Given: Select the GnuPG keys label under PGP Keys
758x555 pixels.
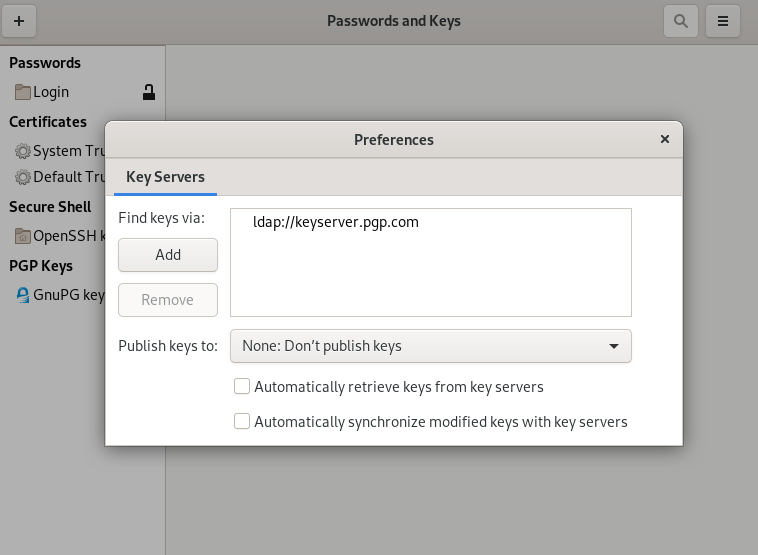Looking at the screenshot, I should (x=68, y=295).
